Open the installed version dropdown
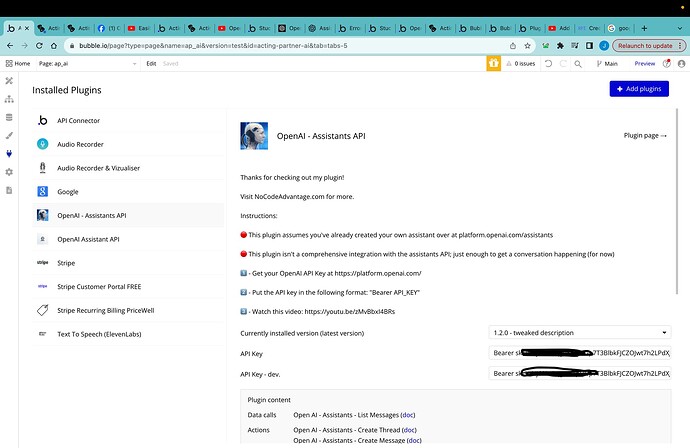 (x=580, y=333)
